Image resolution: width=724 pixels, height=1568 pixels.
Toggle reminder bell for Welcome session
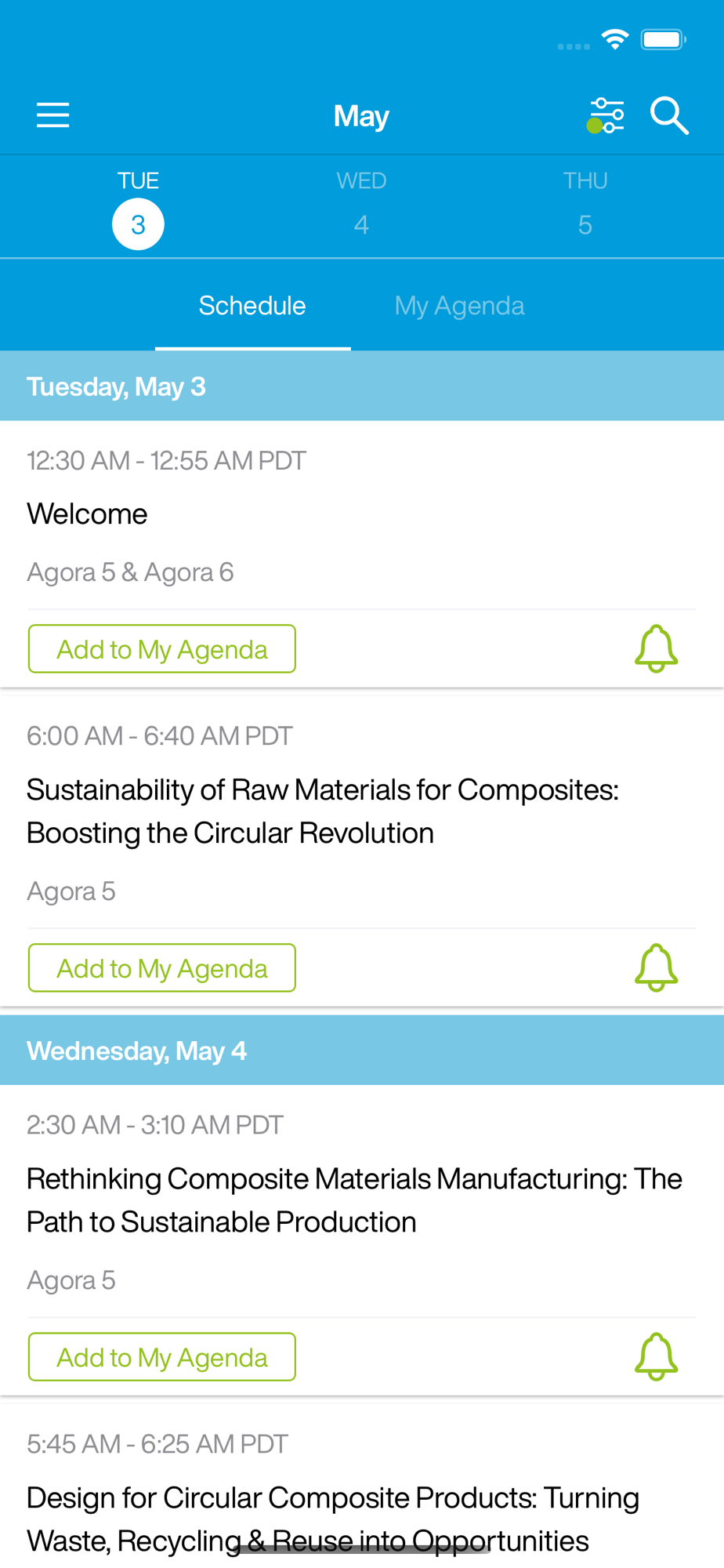click(656, 648)
